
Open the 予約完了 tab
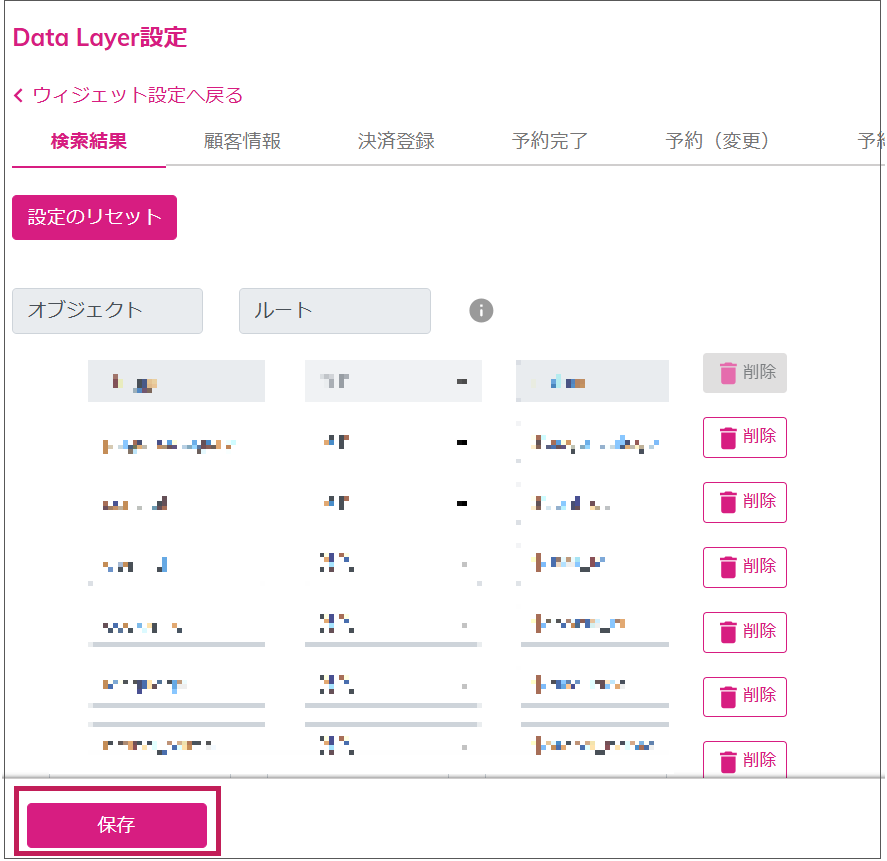point(550,141)
